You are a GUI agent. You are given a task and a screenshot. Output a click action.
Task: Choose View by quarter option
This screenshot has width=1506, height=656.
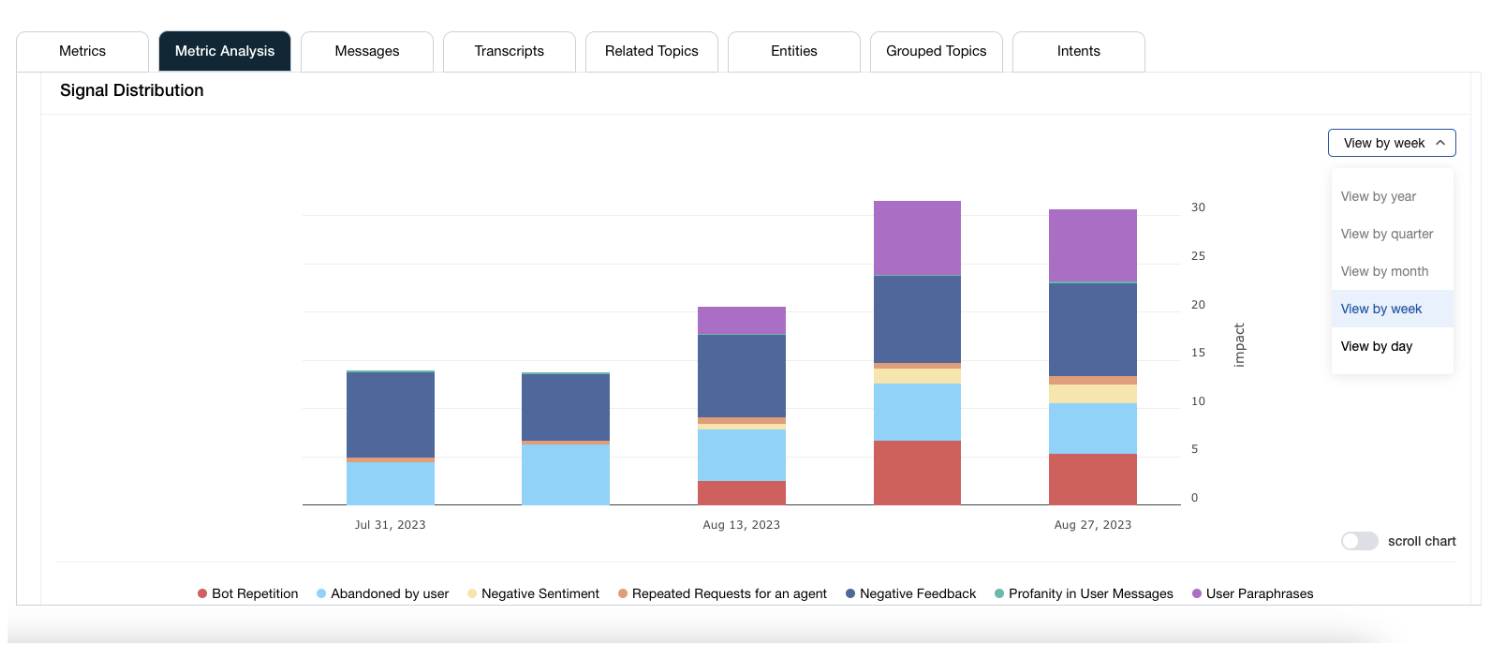pyautogui.click(x=1386, y=234)
